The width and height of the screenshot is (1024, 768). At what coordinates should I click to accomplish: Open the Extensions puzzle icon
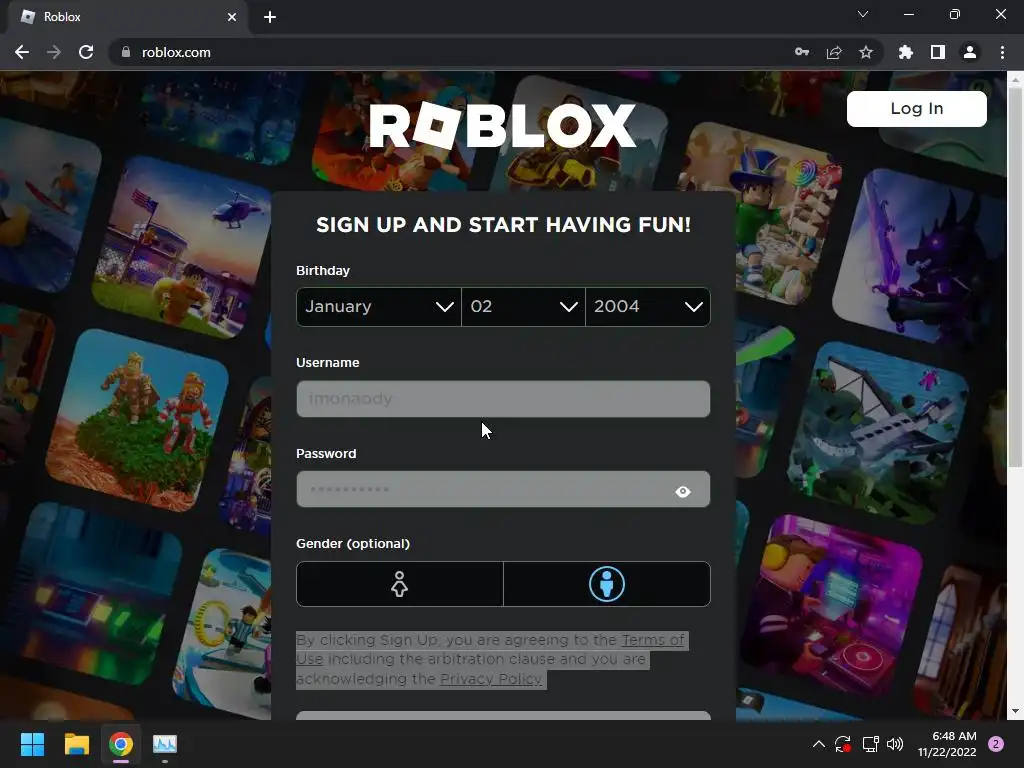point(906,52)
